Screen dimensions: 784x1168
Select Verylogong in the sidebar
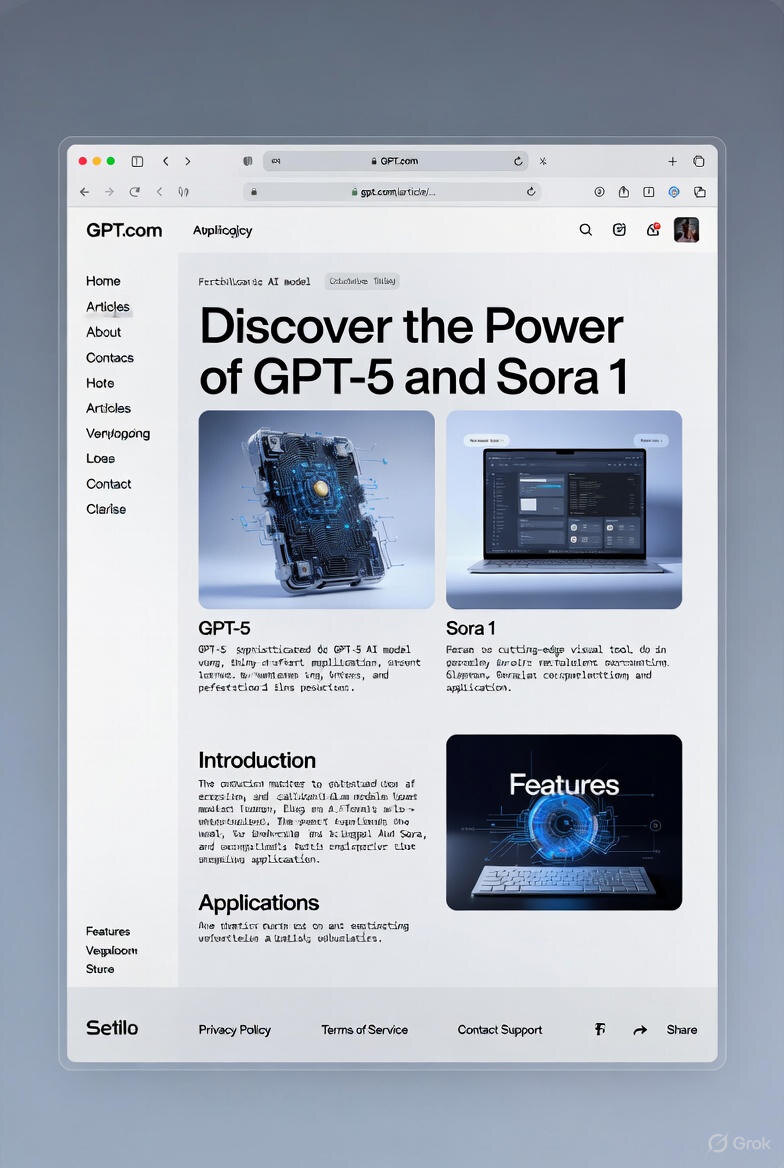pos(118,434)
